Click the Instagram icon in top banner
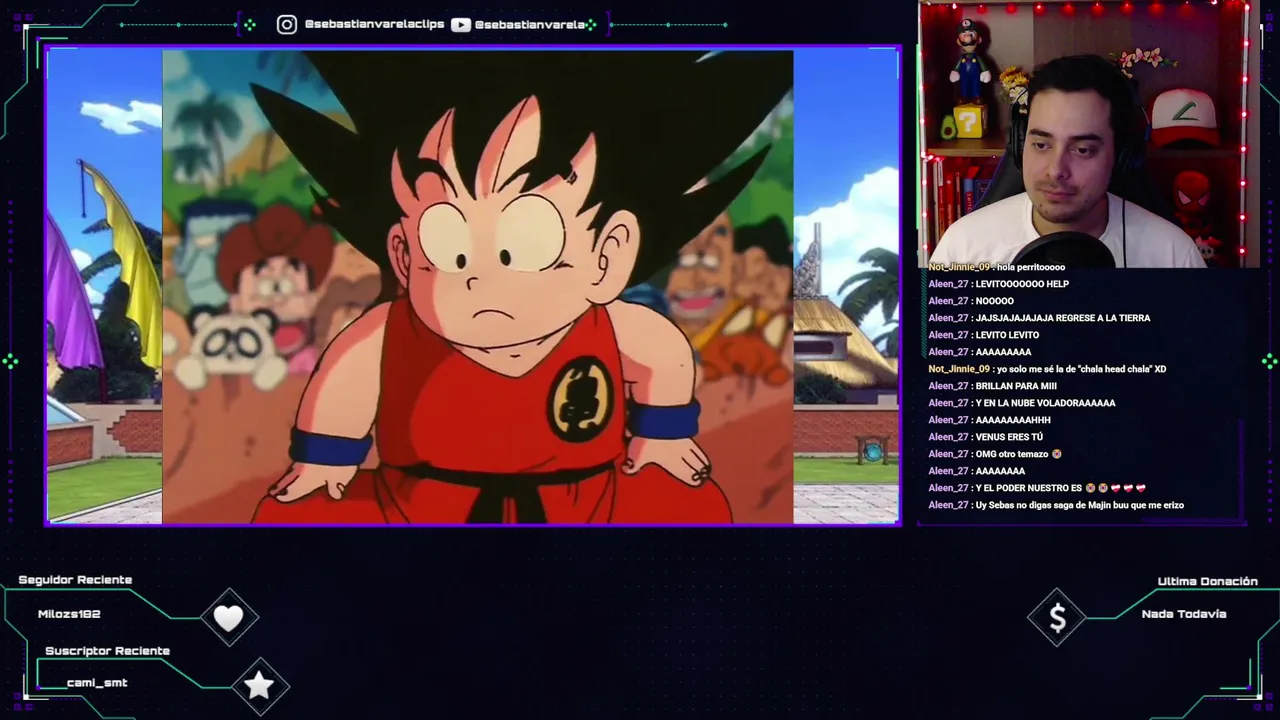This screenshot has height=720, width=1280. click(287, 24)
